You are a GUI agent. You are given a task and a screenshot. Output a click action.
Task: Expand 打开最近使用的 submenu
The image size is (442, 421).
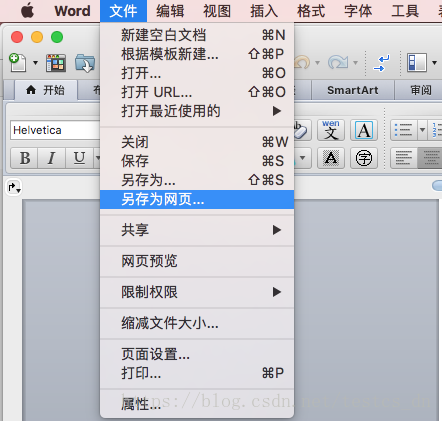(x=197, y=111)
